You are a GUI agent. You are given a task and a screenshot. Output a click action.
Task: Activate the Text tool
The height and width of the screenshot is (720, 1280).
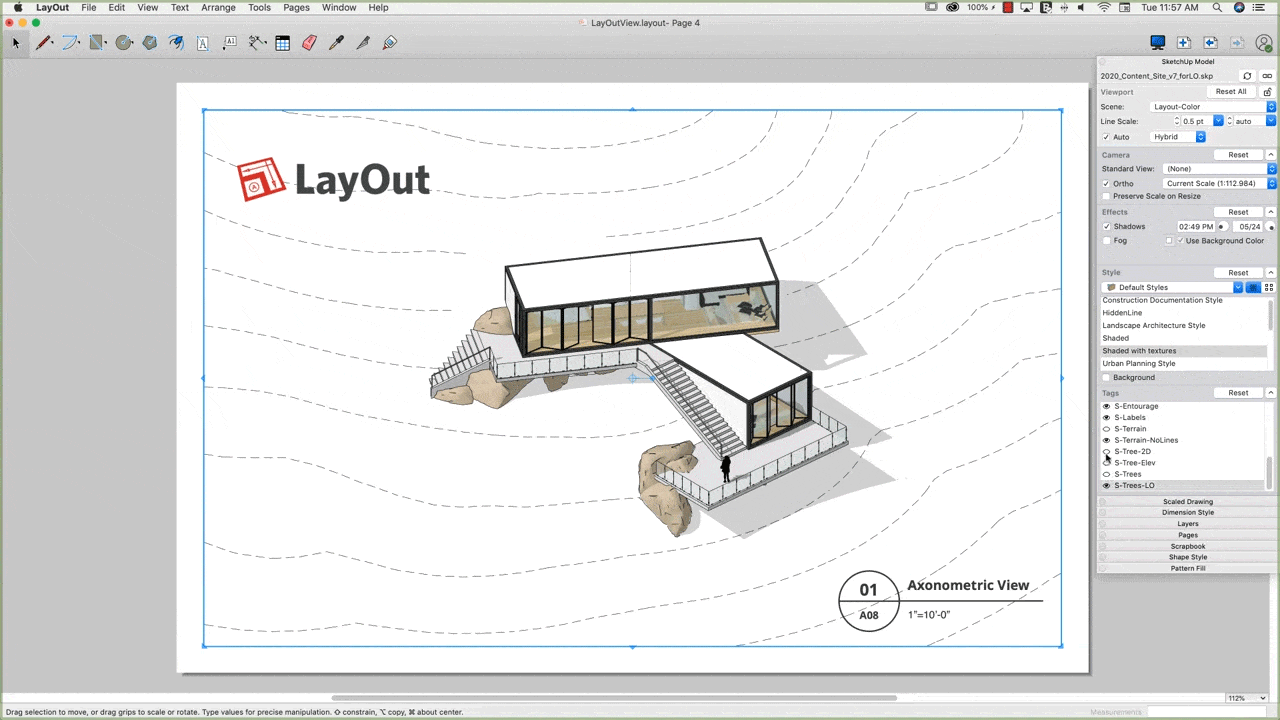tap(202, 42)
